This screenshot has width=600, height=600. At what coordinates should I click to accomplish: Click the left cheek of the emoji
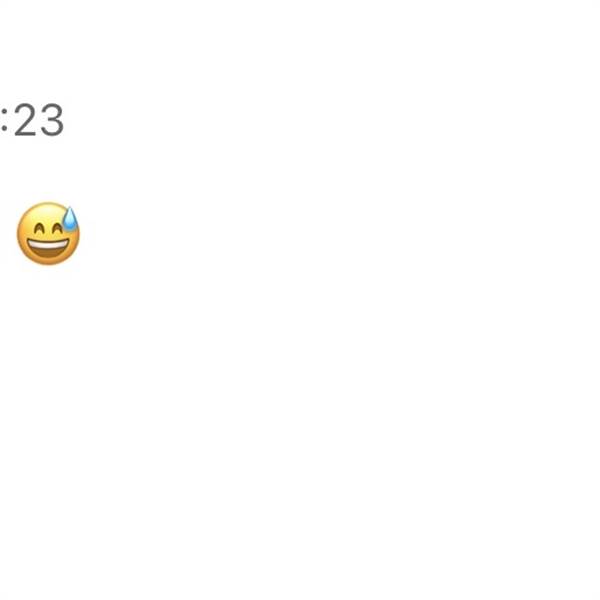tap(24, 239)
